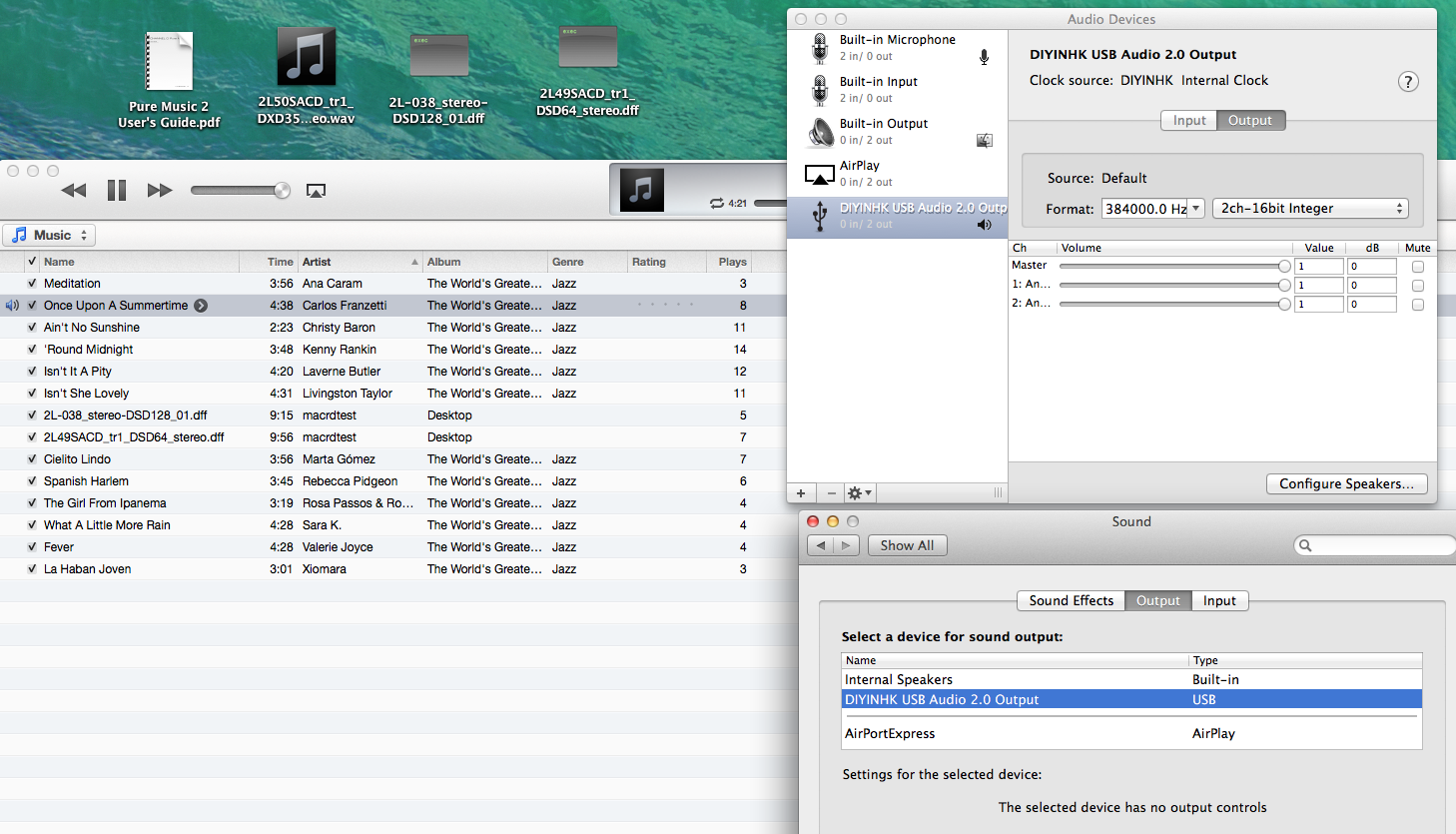Switch to Sound Effects tab
The height and width of the screenshot is (834, 1456).
(1072, 601)
